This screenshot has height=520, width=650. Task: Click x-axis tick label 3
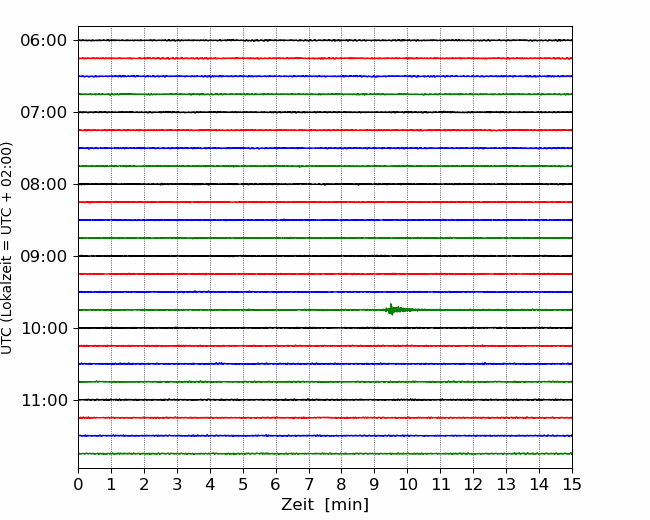[x=177, y=484]
